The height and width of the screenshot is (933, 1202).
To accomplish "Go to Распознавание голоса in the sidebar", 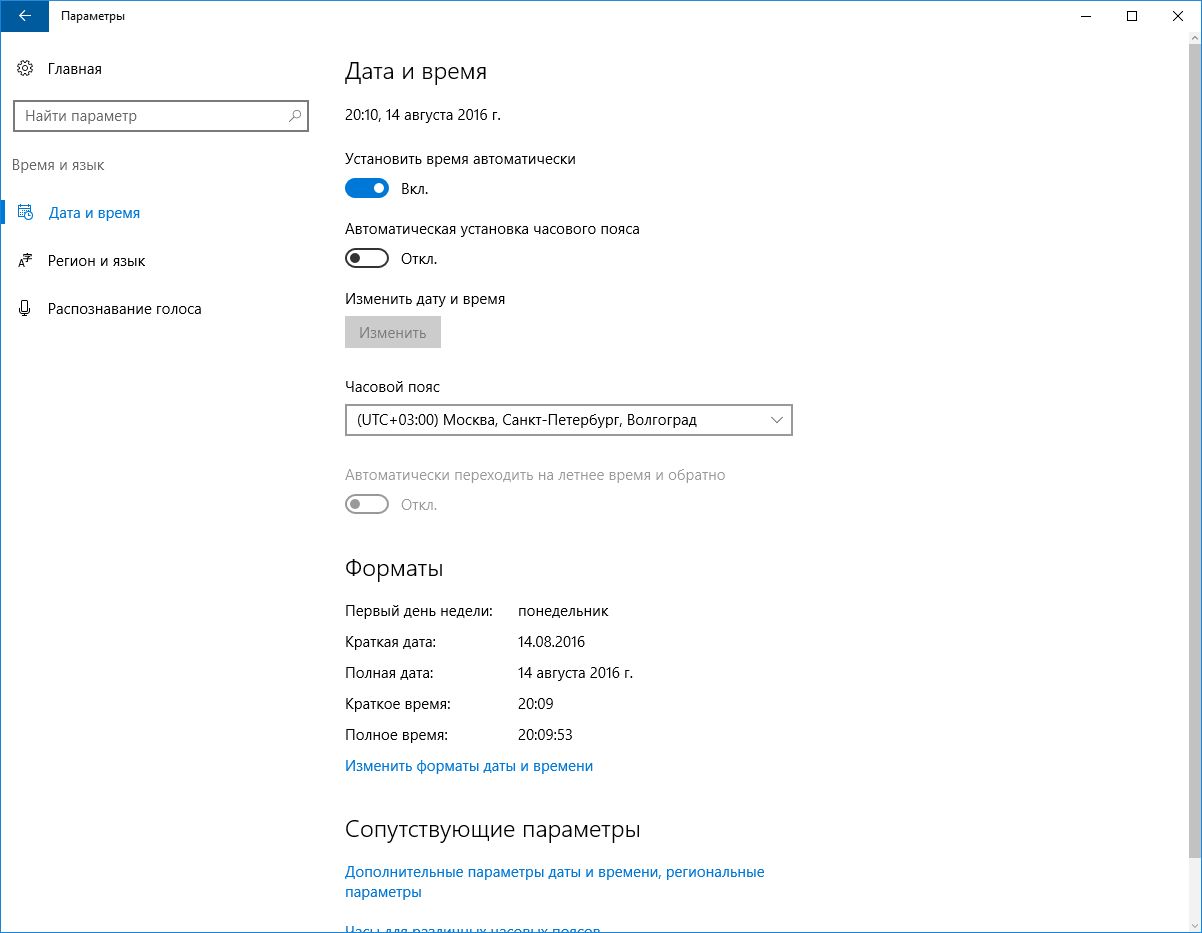I will 124,309.
